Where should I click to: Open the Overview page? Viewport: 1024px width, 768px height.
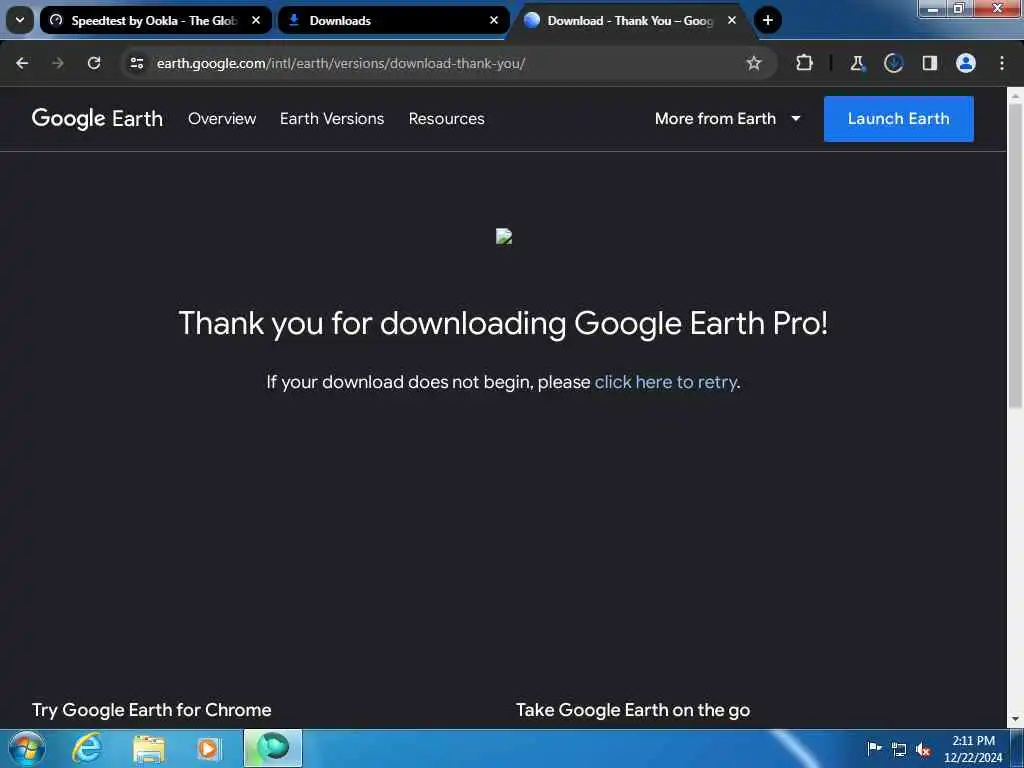pyautogui.click(x=222, y=119)
